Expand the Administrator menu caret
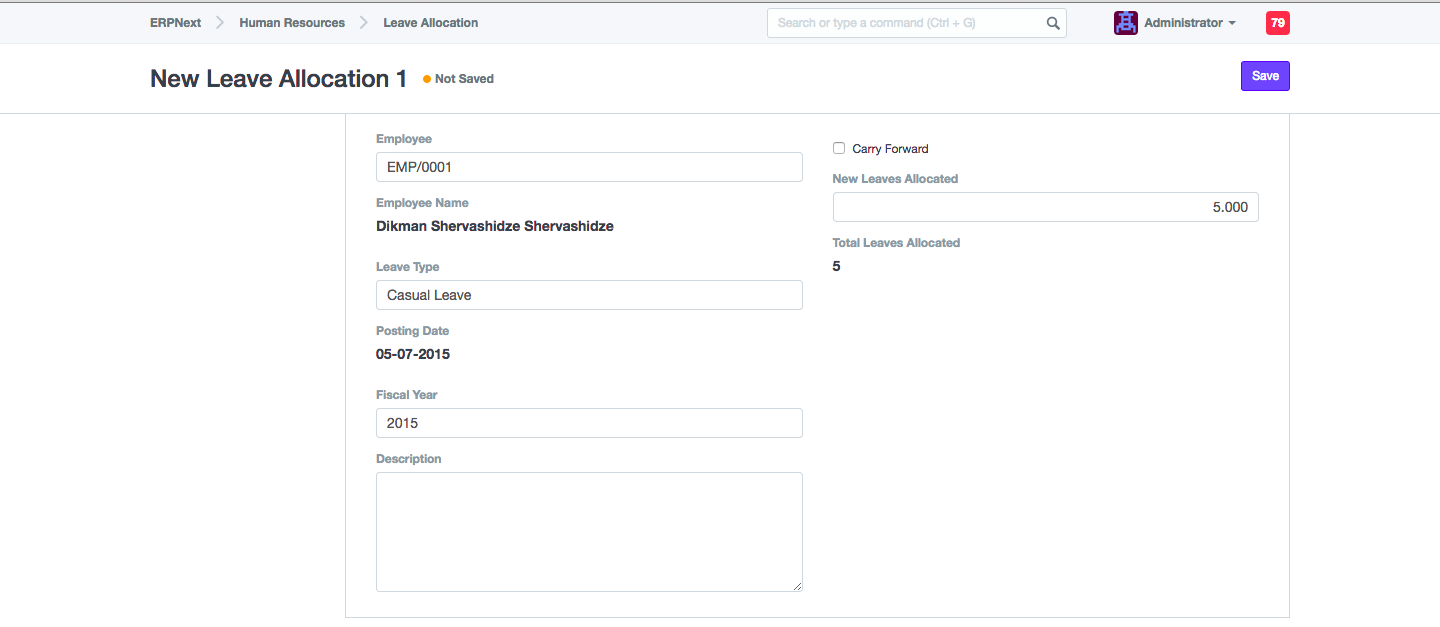 click(x=1232, y=23)
